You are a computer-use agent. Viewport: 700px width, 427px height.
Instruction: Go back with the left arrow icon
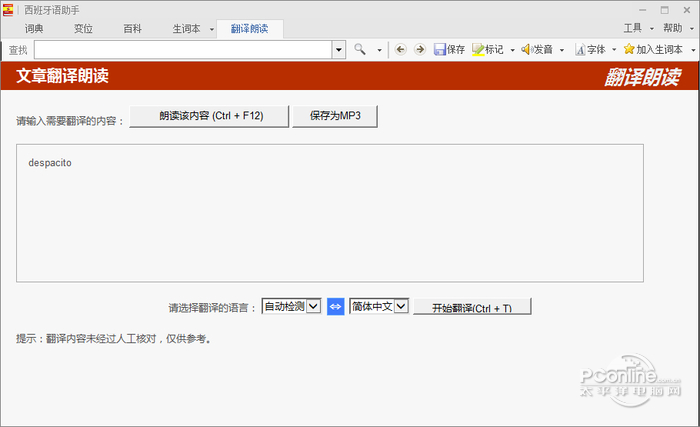(400, 49)
